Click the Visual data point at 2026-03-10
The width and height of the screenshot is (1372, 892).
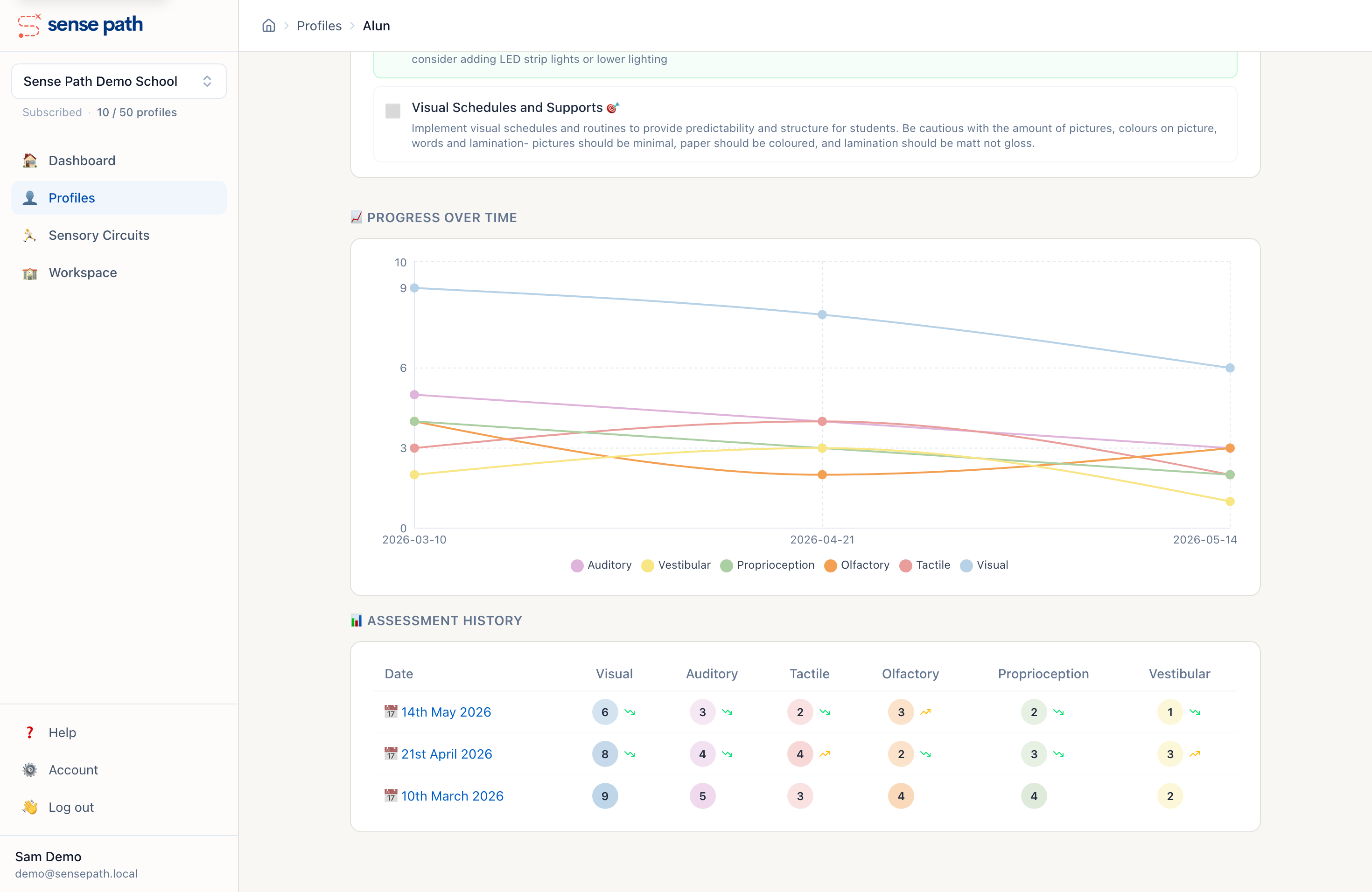(414, 288)
